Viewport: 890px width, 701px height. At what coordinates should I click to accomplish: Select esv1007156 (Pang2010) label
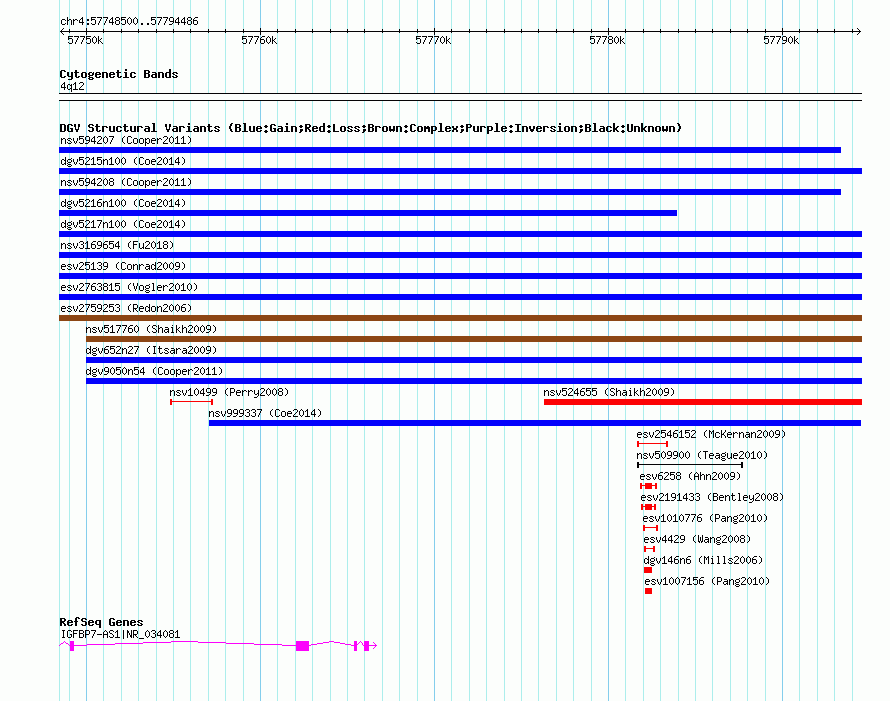click(x=707, y=581)
